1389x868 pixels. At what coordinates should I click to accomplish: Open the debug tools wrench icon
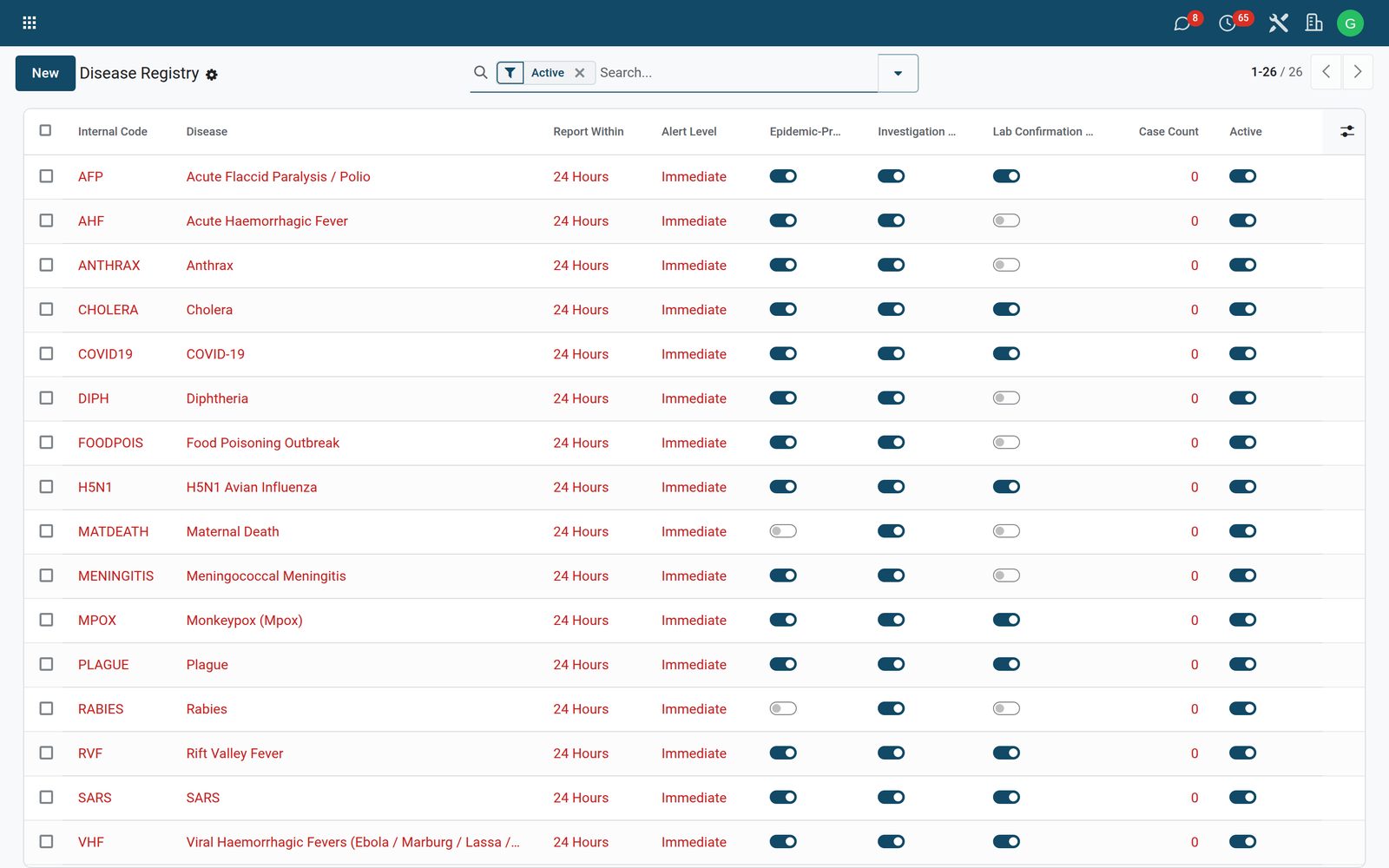[x=1278, y=23]
